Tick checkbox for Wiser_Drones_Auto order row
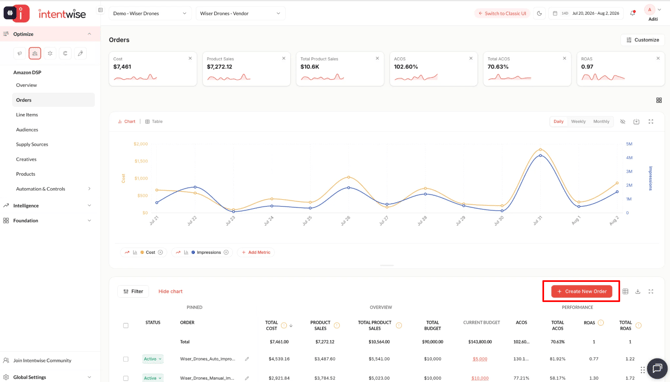 click(x=126, y=359)
